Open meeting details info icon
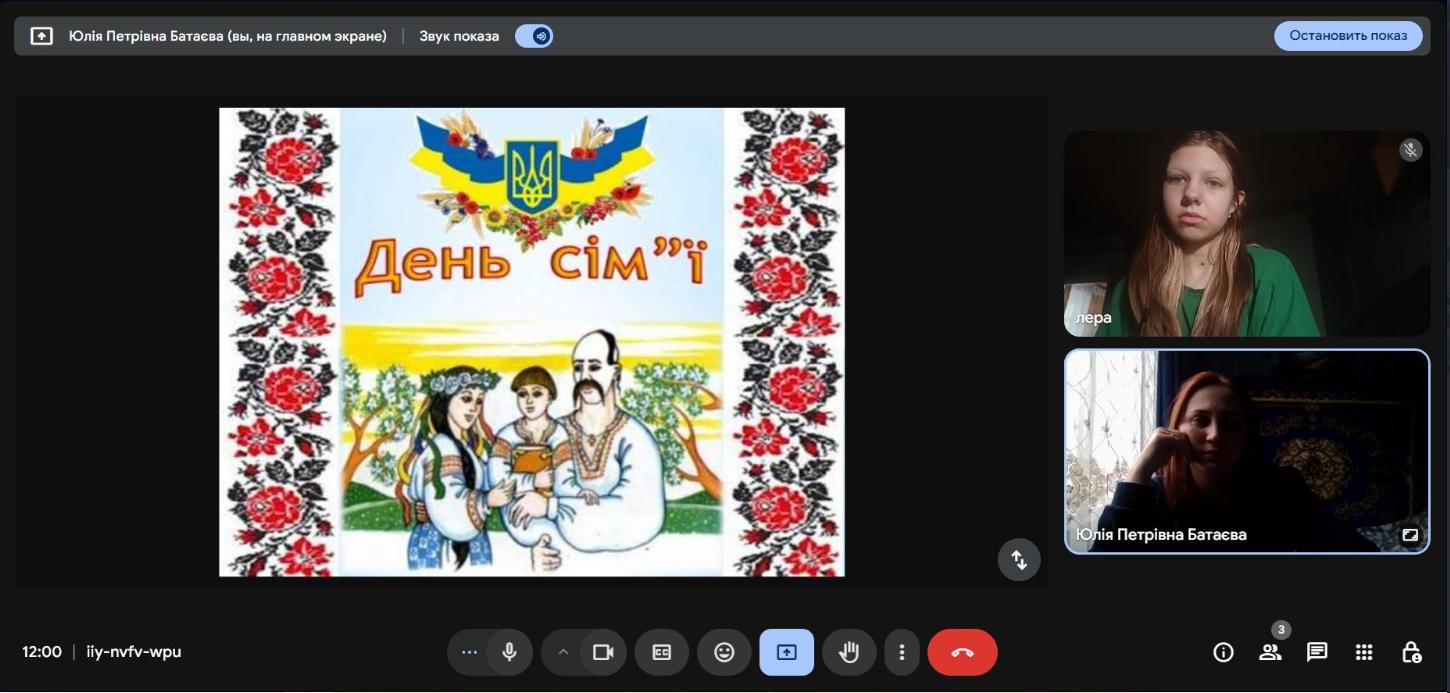The height and width of the screenshot is (693, 1450). tap(1223, 652)
